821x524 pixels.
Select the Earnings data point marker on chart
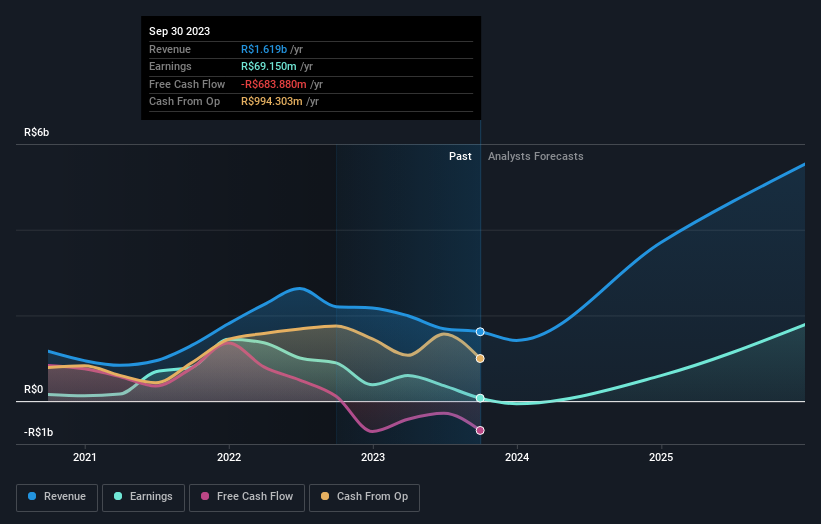(480, 398)
